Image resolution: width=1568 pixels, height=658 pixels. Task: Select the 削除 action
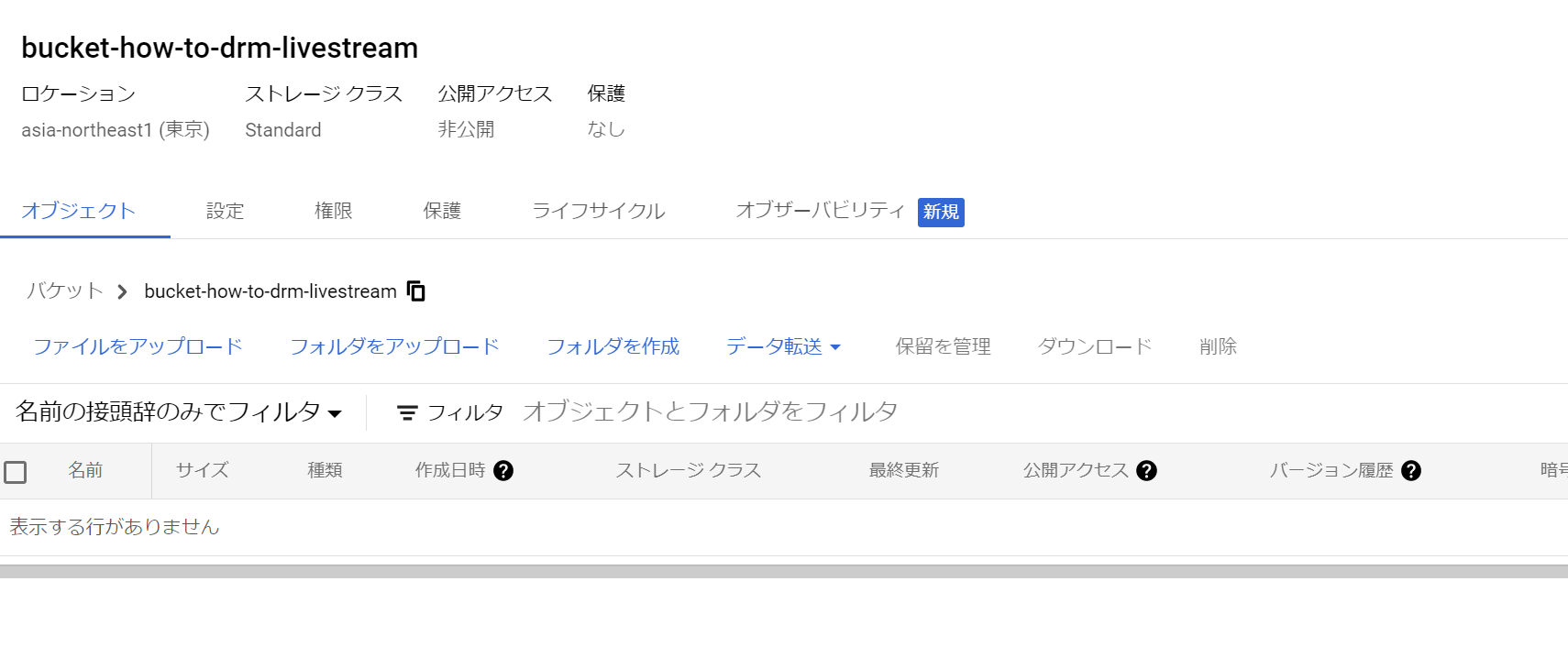[x=1217, y=346]
